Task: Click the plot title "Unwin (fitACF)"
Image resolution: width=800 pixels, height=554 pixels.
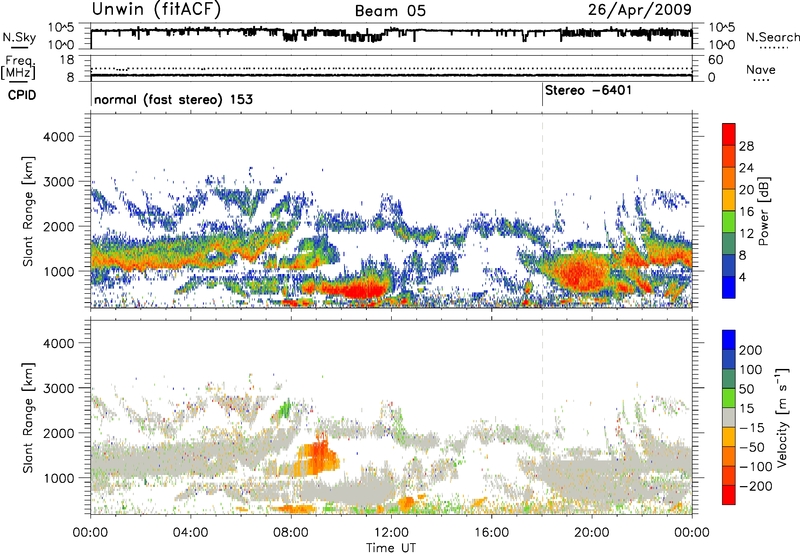Action: 156,10
